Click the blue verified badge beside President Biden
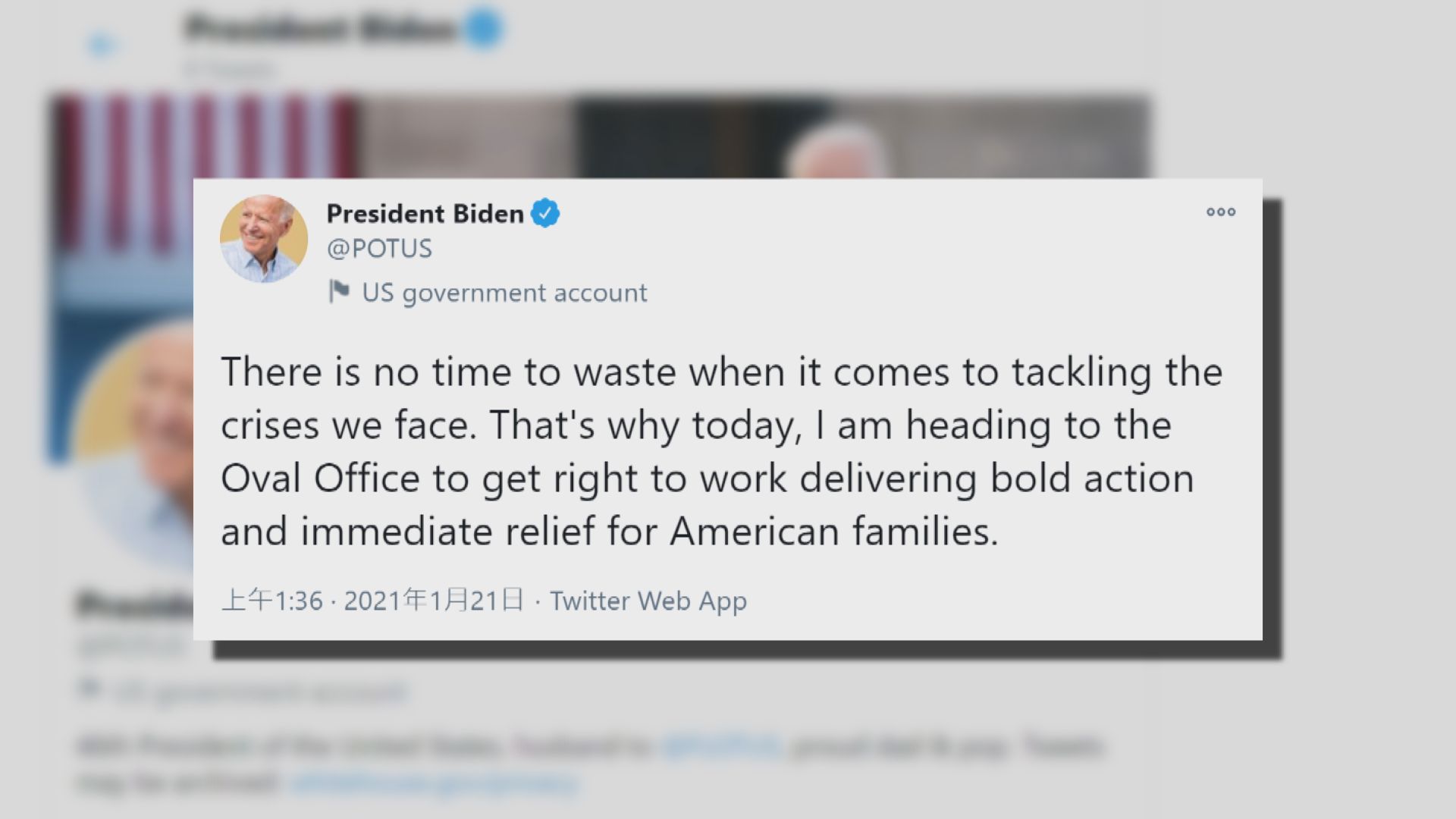This screenshot has width=1456, height=819. [545, 214]
